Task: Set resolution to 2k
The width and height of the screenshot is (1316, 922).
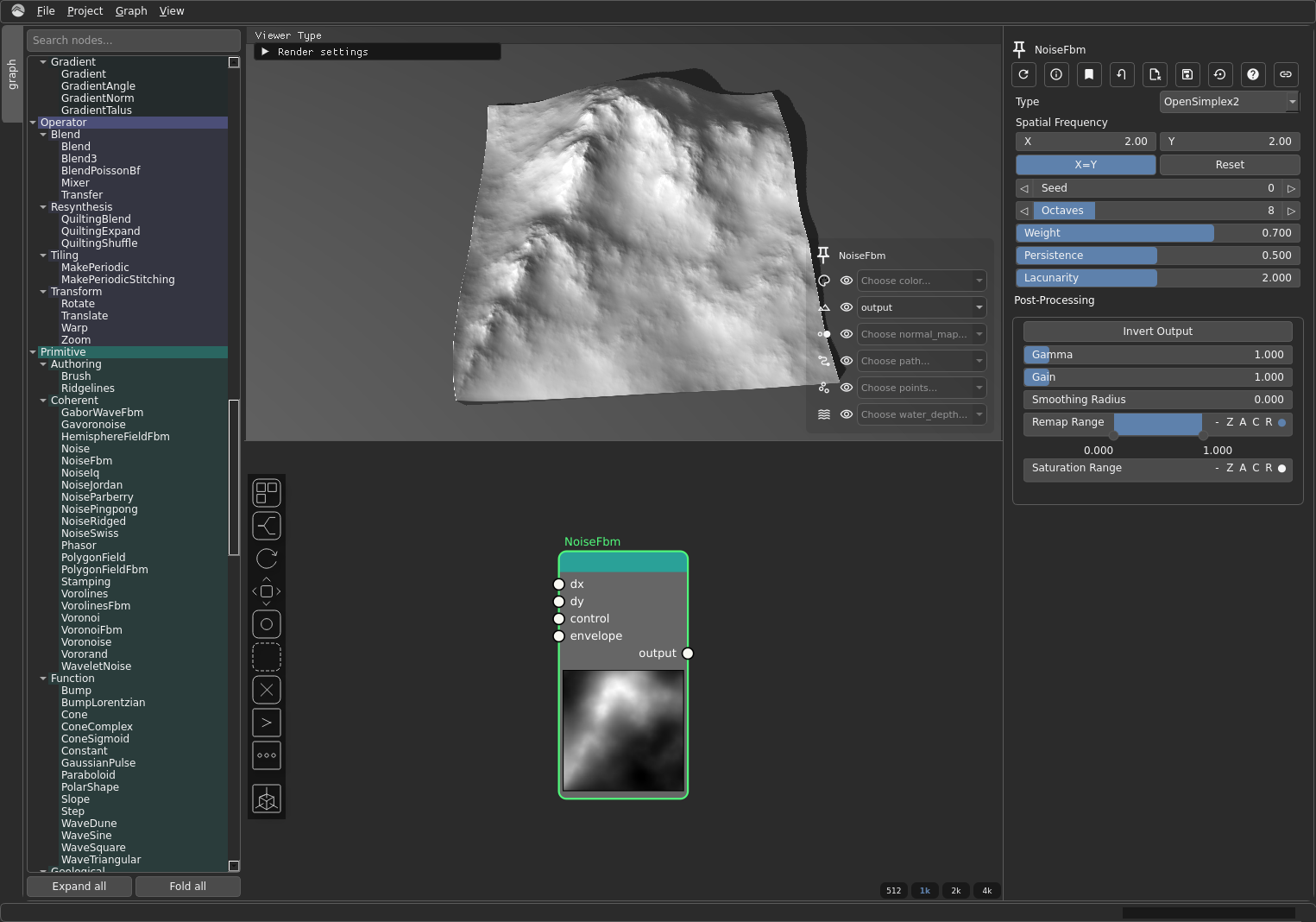Action: (x=956, y=891)
